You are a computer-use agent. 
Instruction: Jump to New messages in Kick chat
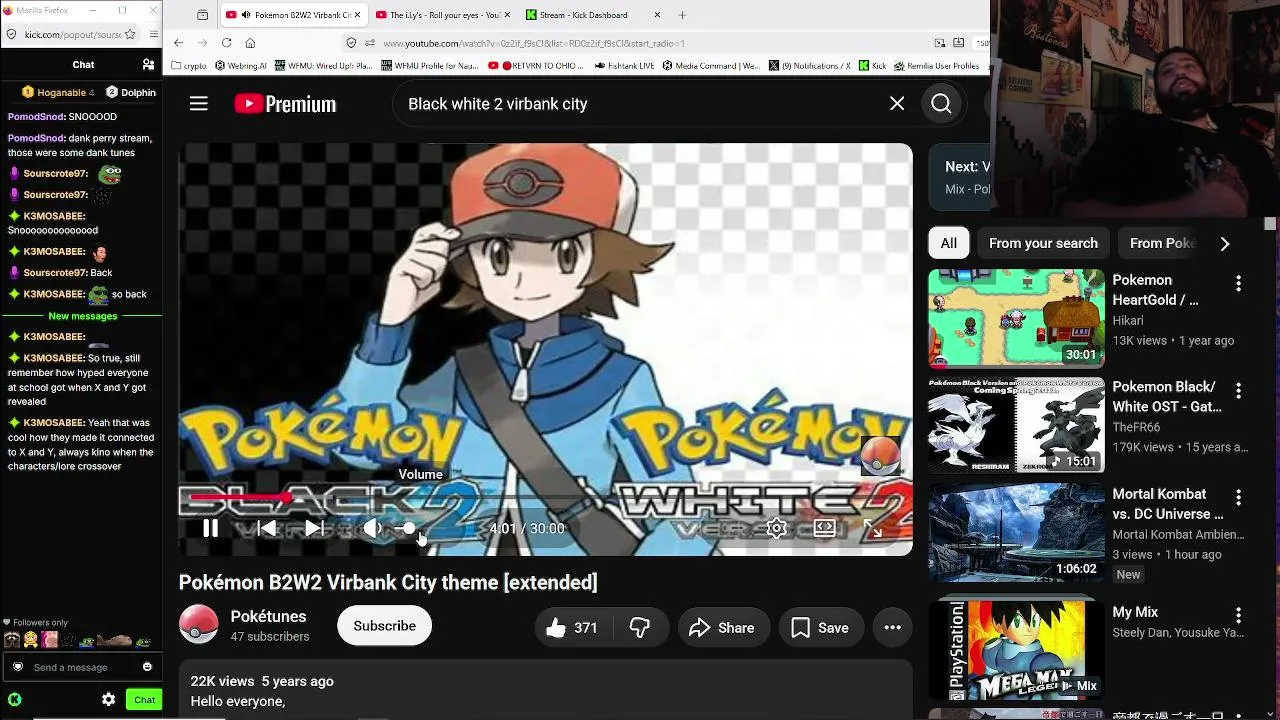tap(83, 316)
